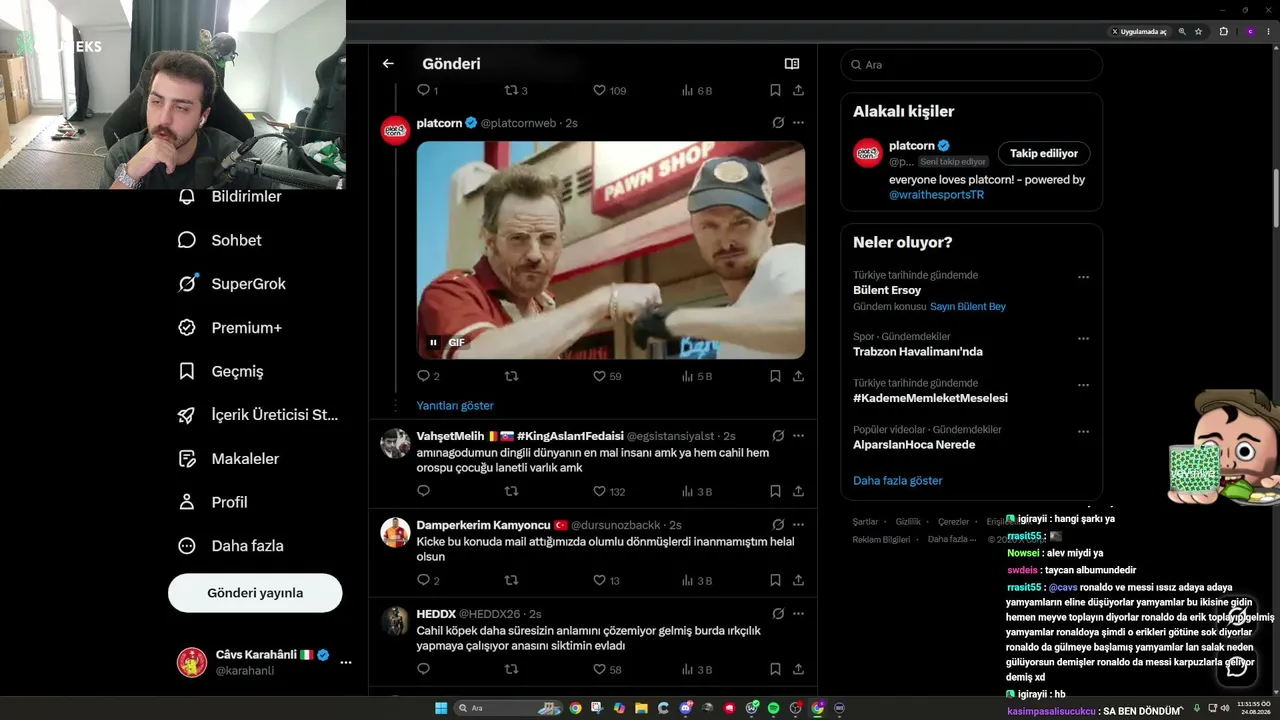The width and height of the screenshot is (1280, 720).
Task: Open more options on Damperkerim Kamyoncu's reply
Action: [x=798, y=525]
